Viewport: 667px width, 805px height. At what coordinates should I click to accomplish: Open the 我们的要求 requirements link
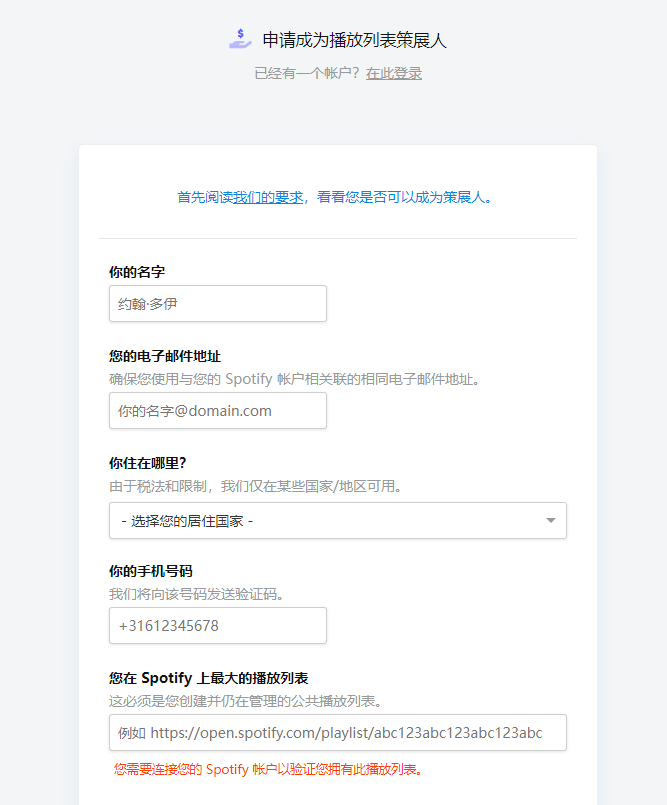[268, 197]
